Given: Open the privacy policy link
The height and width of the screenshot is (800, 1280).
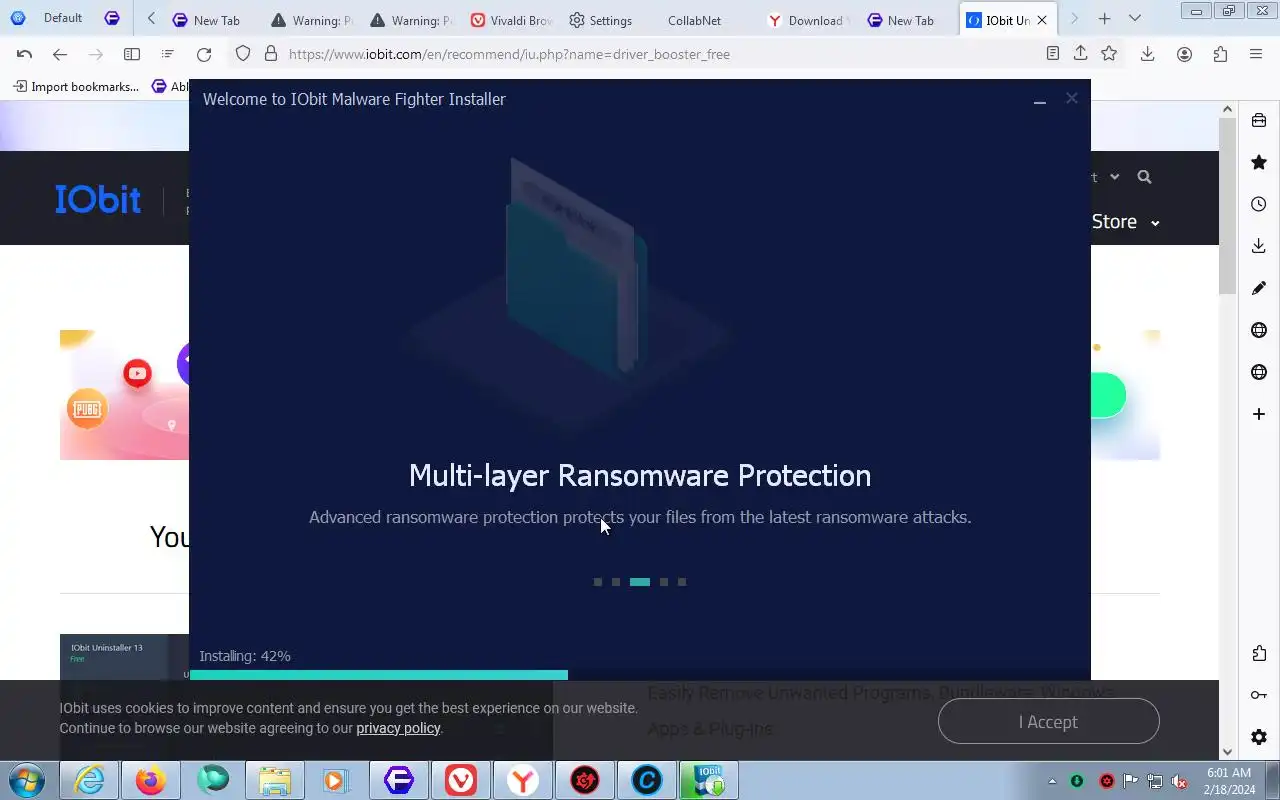Looking at the screenshot, I should pos(398,728).
